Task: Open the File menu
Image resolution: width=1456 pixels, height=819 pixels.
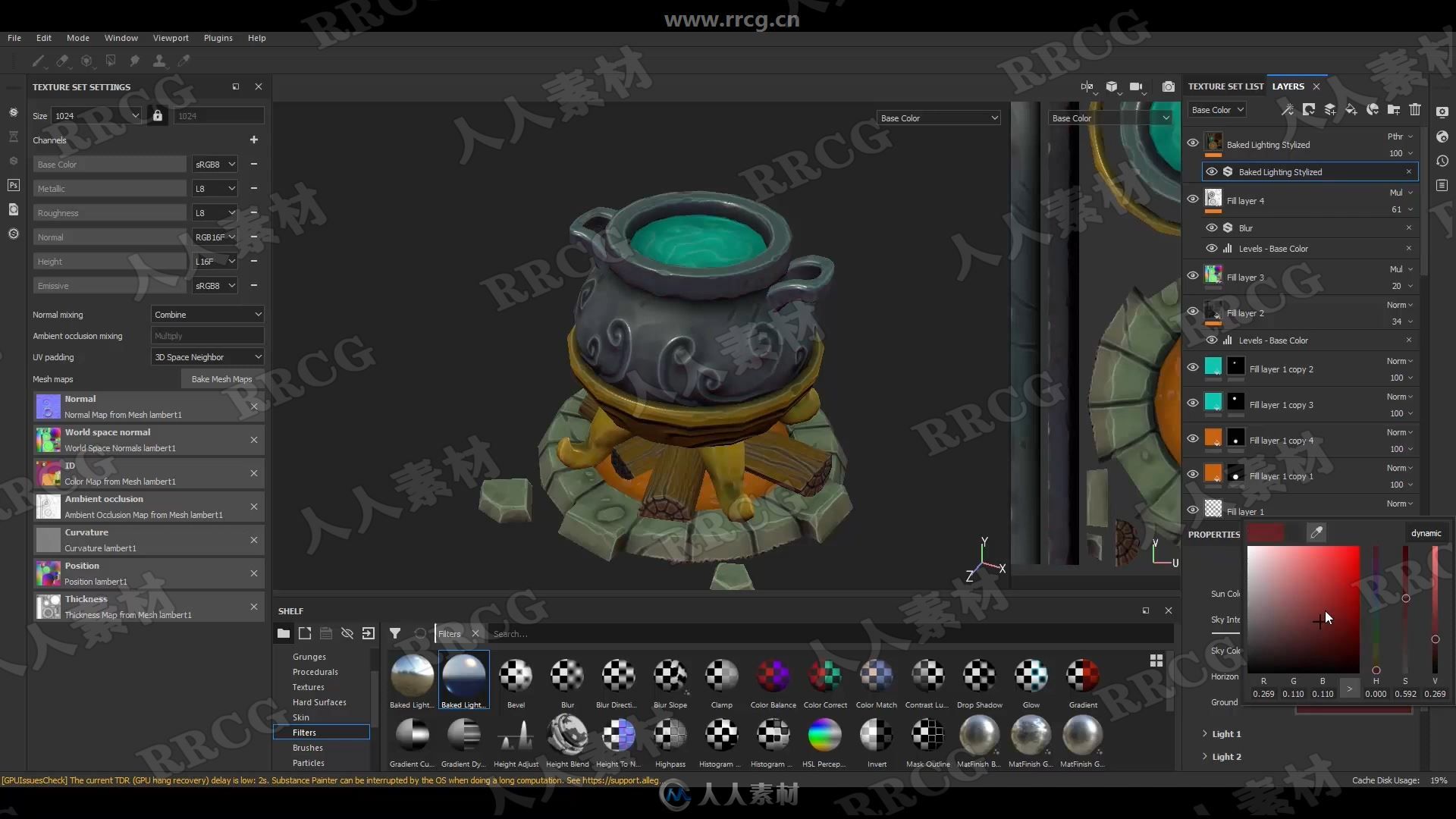Action: pyautogui.click(x=14, y=38)
